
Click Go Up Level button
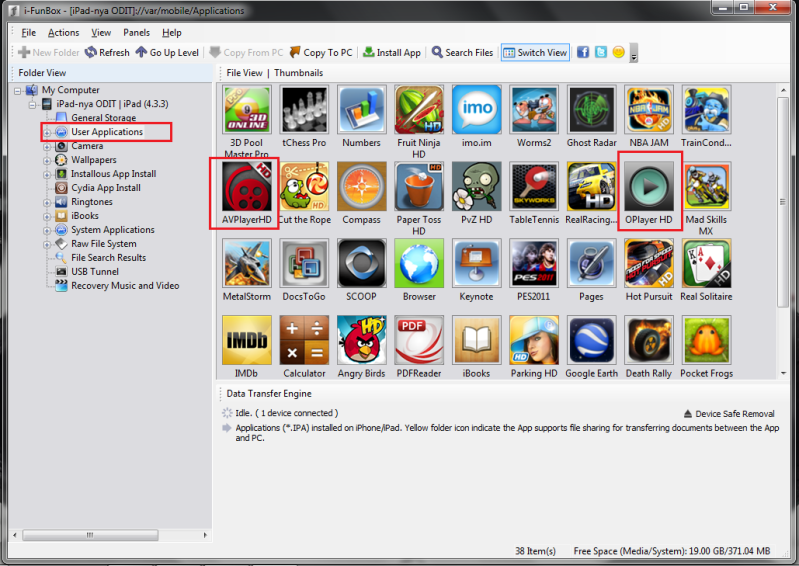tap(167, 52)
